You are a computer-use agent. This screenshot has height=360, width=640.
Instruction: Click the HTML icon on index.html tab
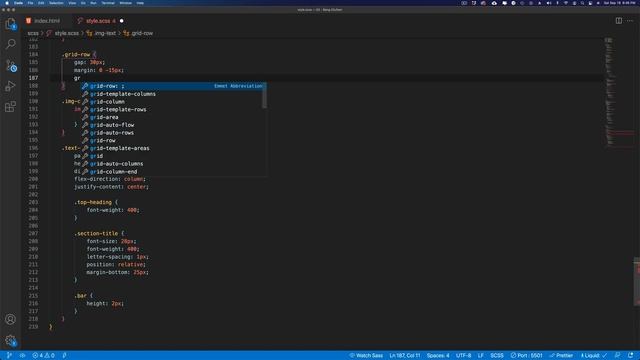[x=29, y=20]
